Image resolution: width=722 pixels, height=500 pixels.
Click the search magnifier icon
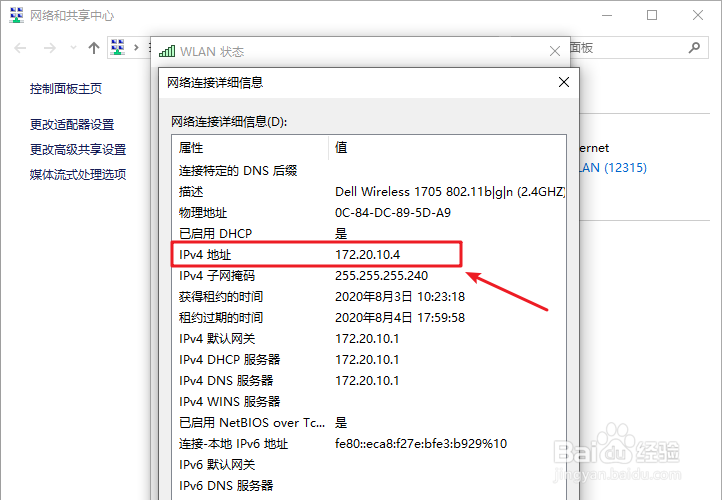pyautogui.click(x=694, y=47)
